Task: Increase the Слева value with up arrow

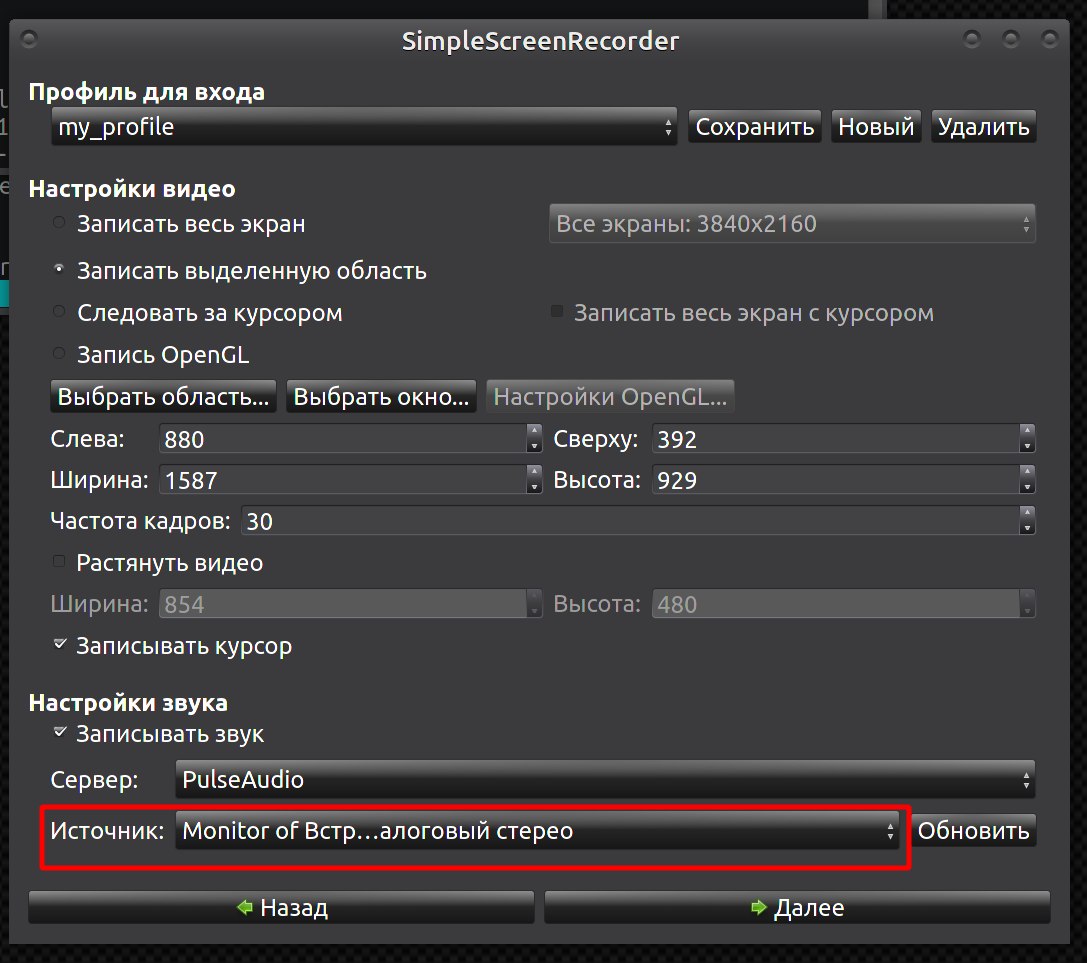Action: click(534, 431)
